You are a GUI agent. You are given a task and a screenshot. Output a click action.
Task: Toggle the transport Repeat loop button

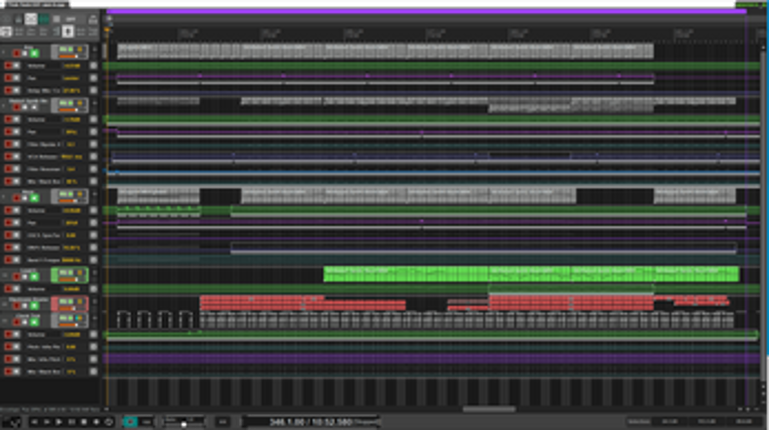click(108, 422)
